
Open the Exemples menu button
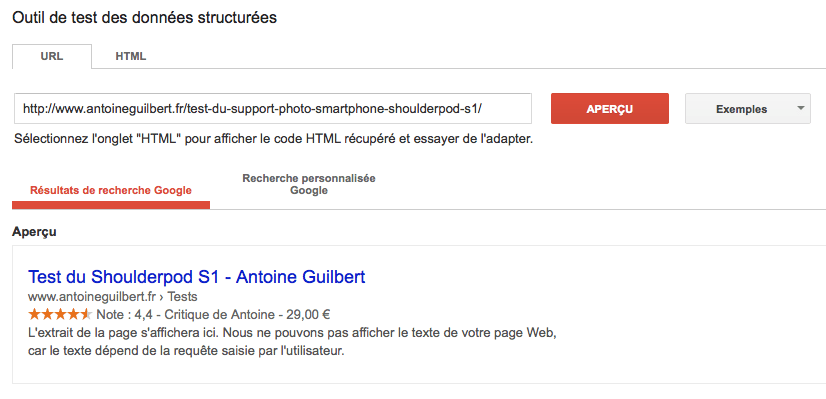click(x=748, y=109)
